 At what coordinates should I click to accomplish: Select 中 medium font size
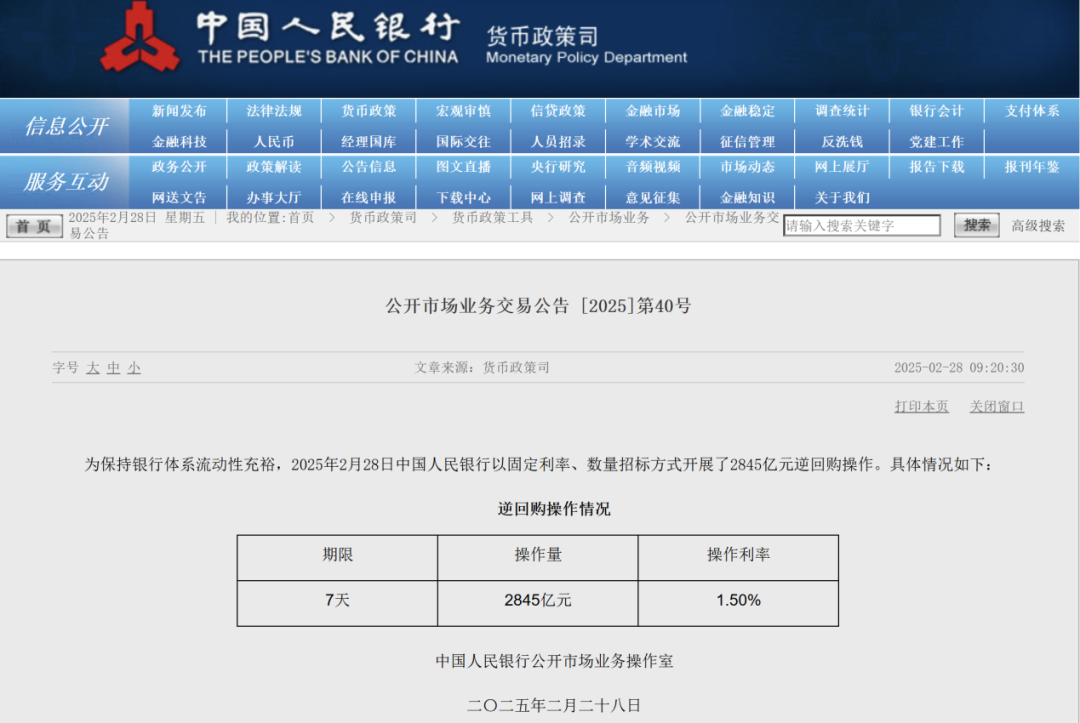click(x=113, y=368)
